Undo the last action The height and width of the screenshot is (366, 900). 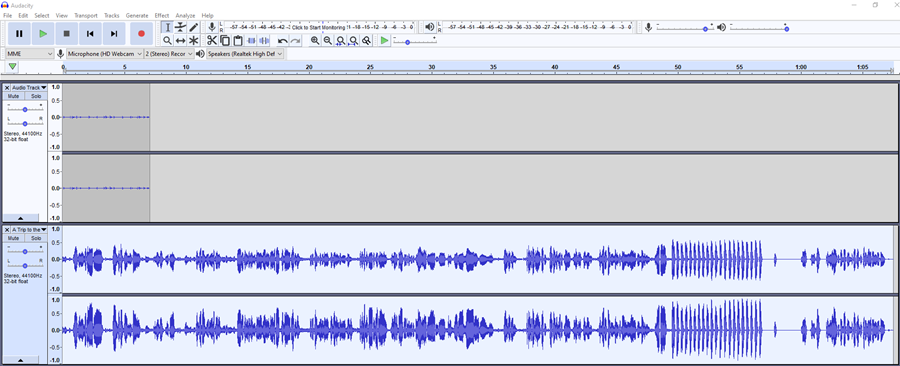tap(282, 40)
